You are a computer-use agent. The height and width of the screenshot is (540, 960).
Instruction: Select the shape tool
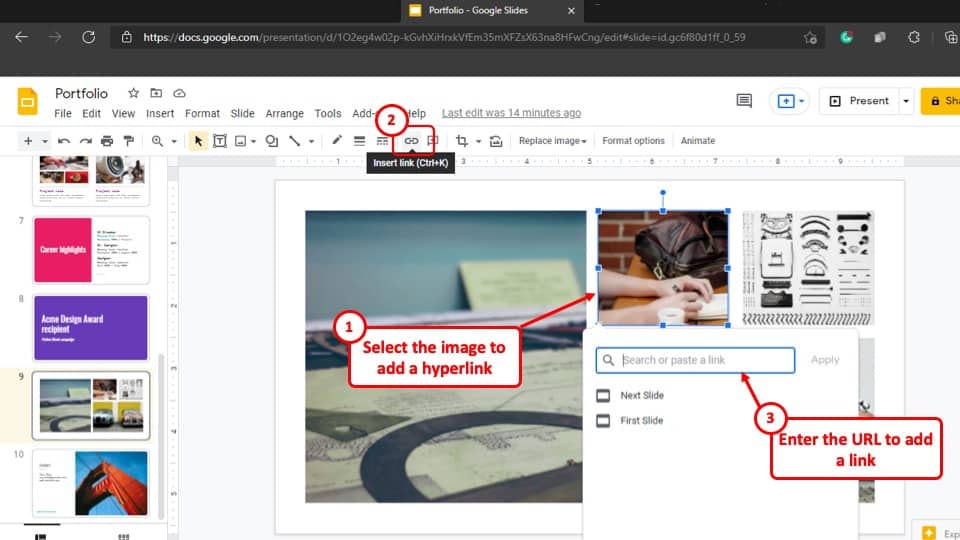point(272,141)
